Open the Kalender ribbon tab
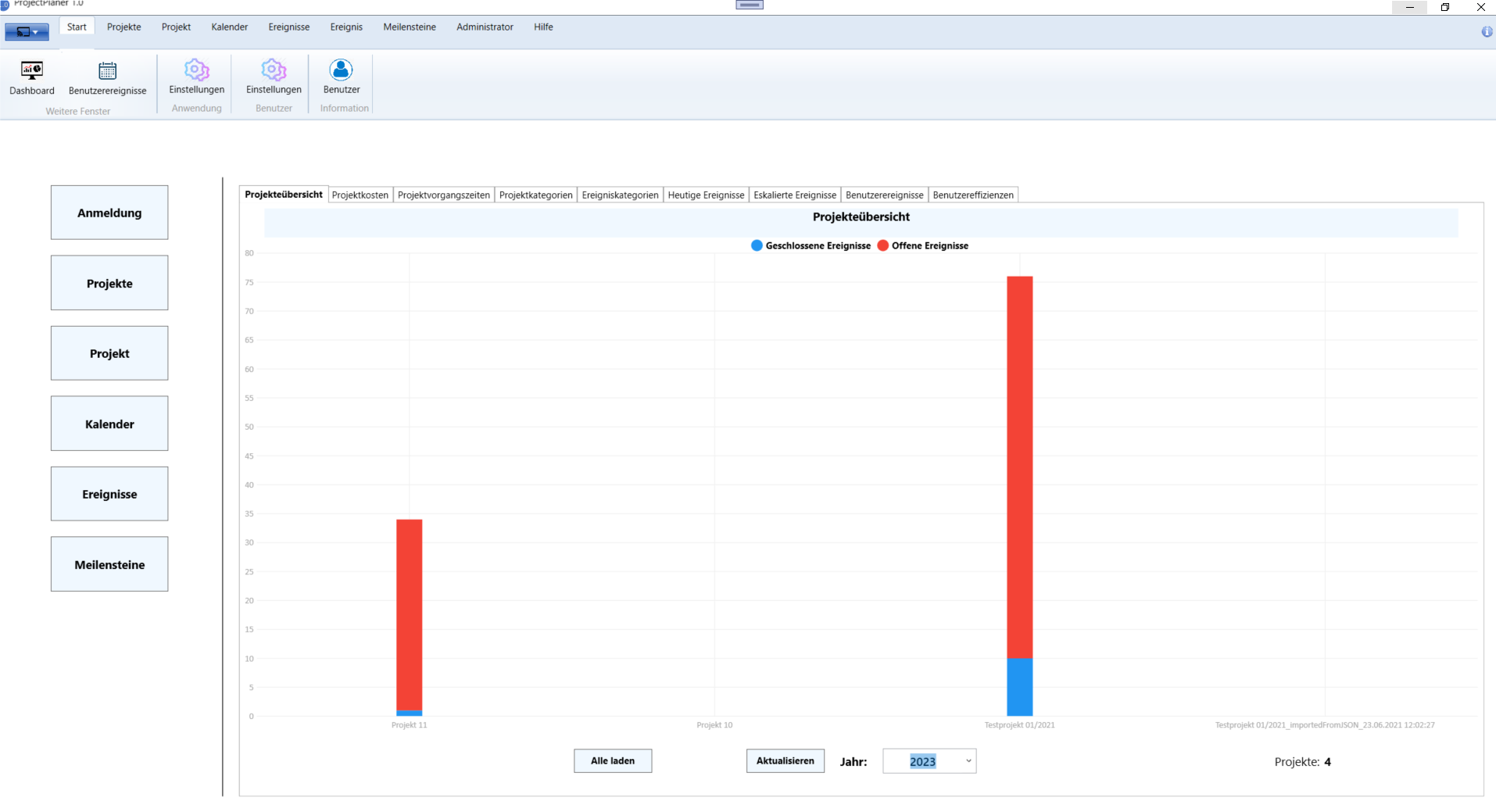The image size is (1496, 812). 230,27
